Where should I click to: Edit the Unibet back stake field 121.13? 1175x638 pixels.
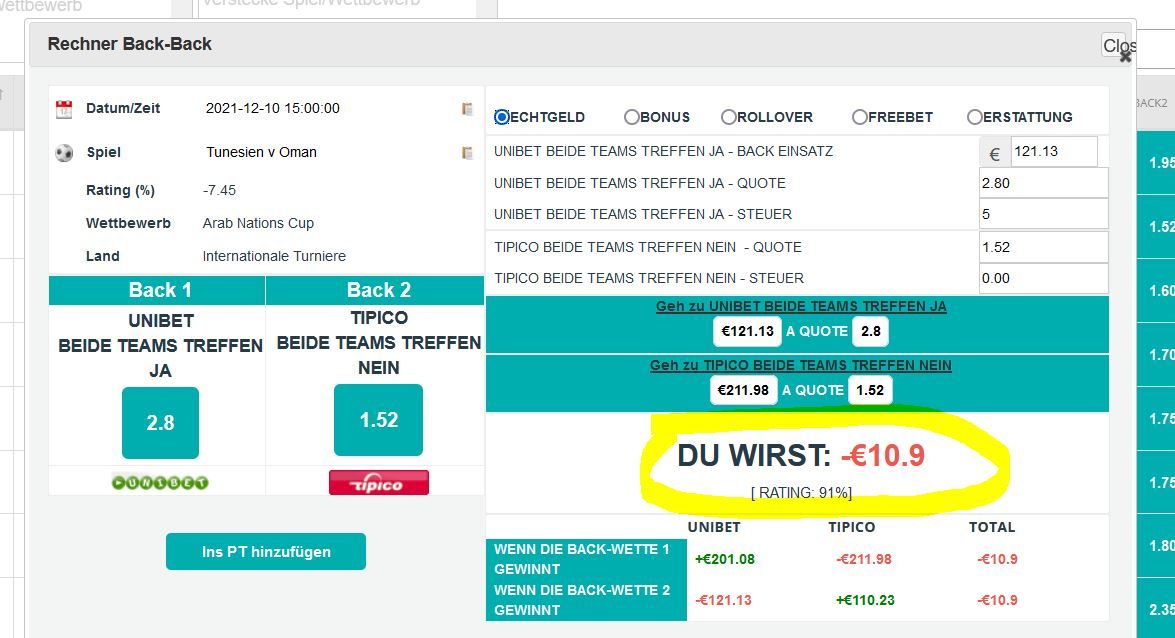click(1054, 151)
